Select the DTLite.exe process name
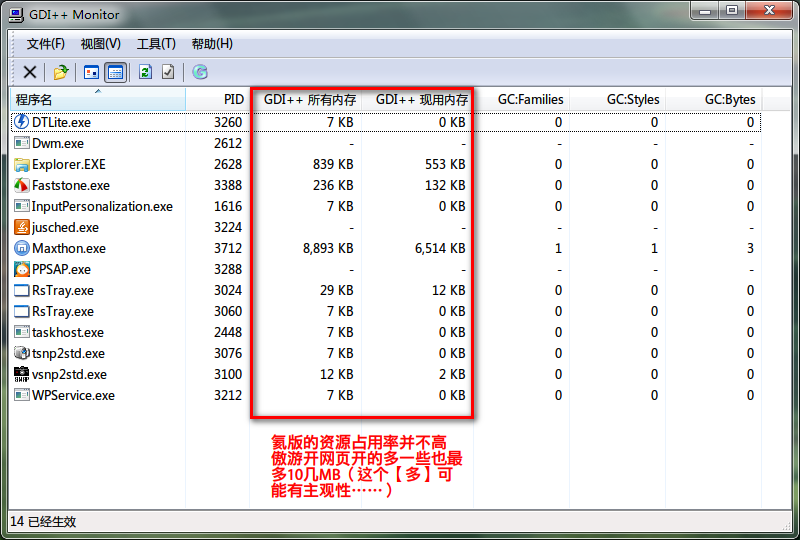Screen dimensions: 800x540 coord(61,122)
